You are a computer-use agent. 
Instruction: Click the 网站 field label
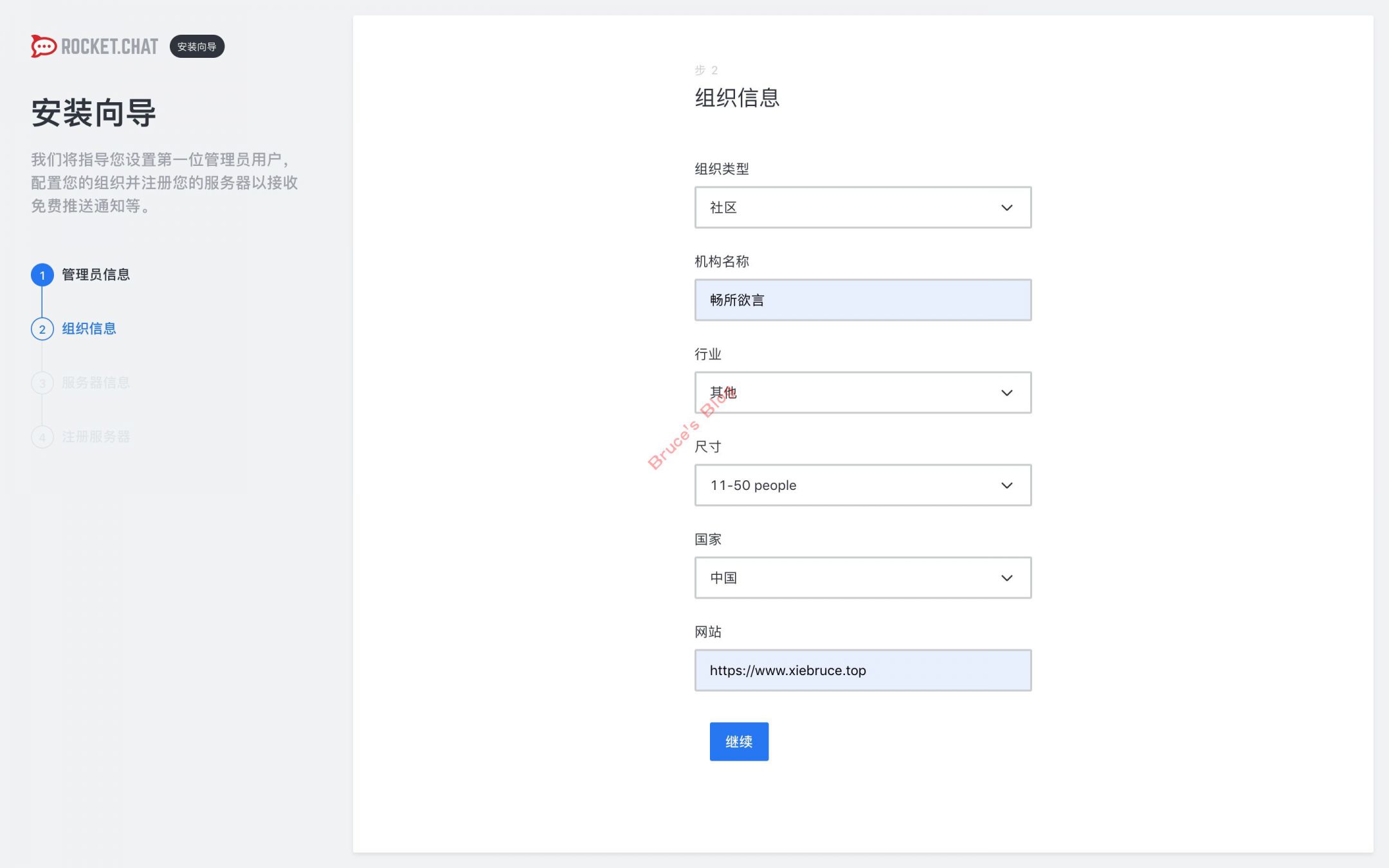[x=708, y=632]
